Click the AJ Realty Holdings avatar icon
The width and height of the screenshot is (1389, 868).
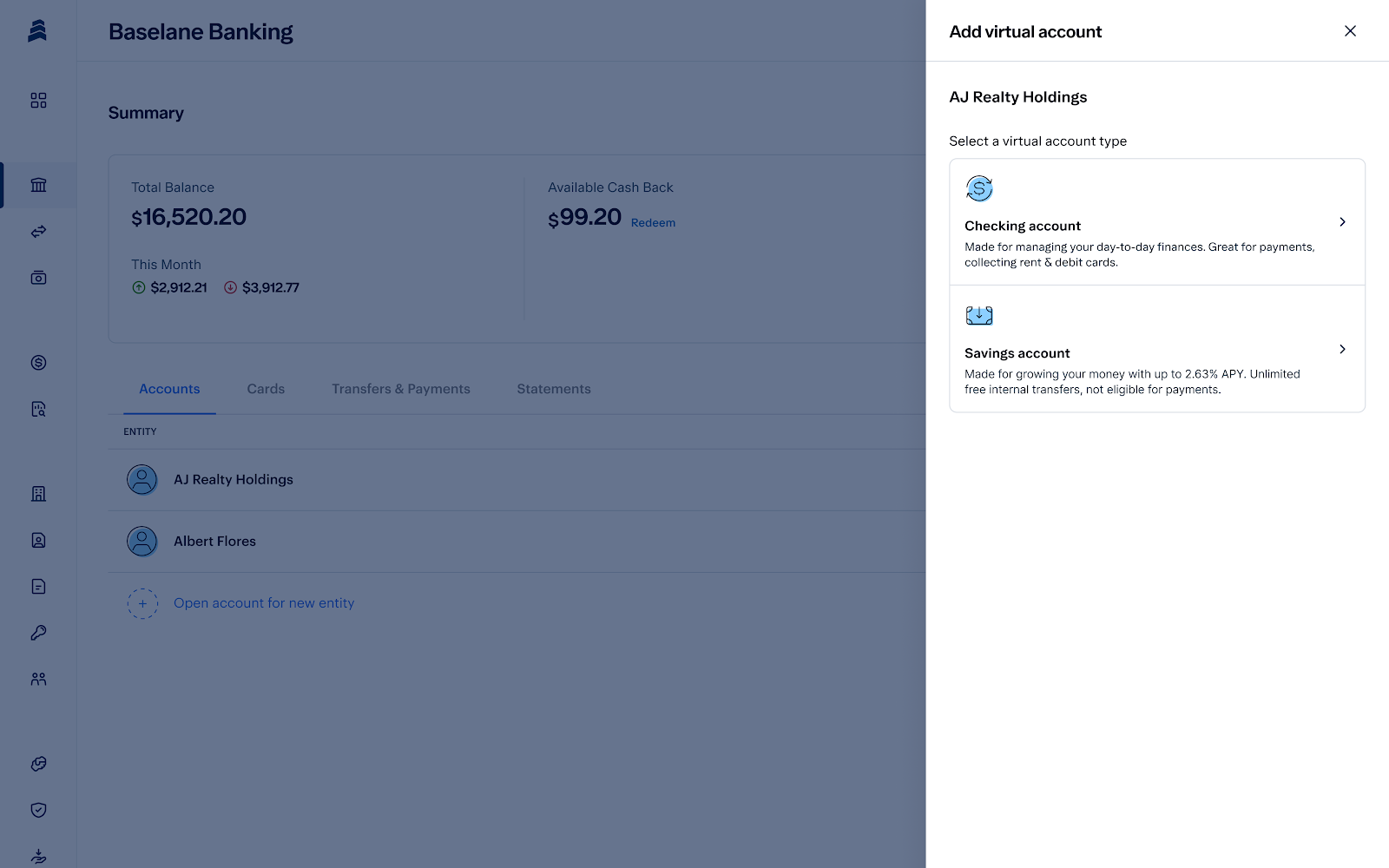[x=142, y=479]
